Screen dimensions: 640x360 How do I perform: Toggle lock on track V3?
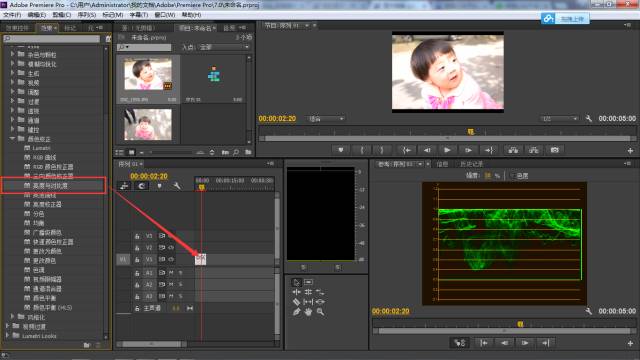pyautogui.click(x=137, y=236)
